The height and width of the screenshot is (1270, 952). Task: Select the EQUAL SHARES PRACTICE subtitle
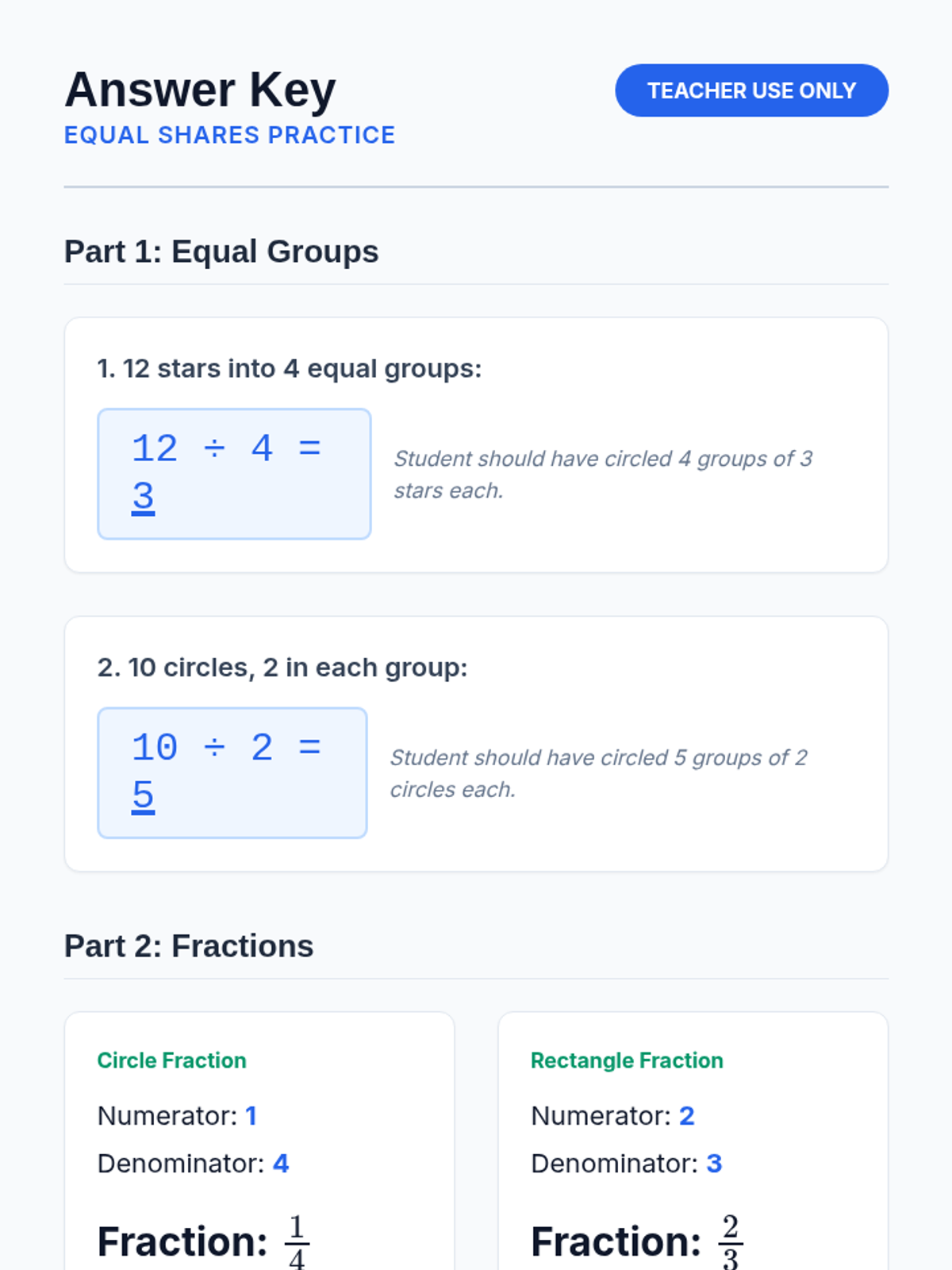click(229, 135)
